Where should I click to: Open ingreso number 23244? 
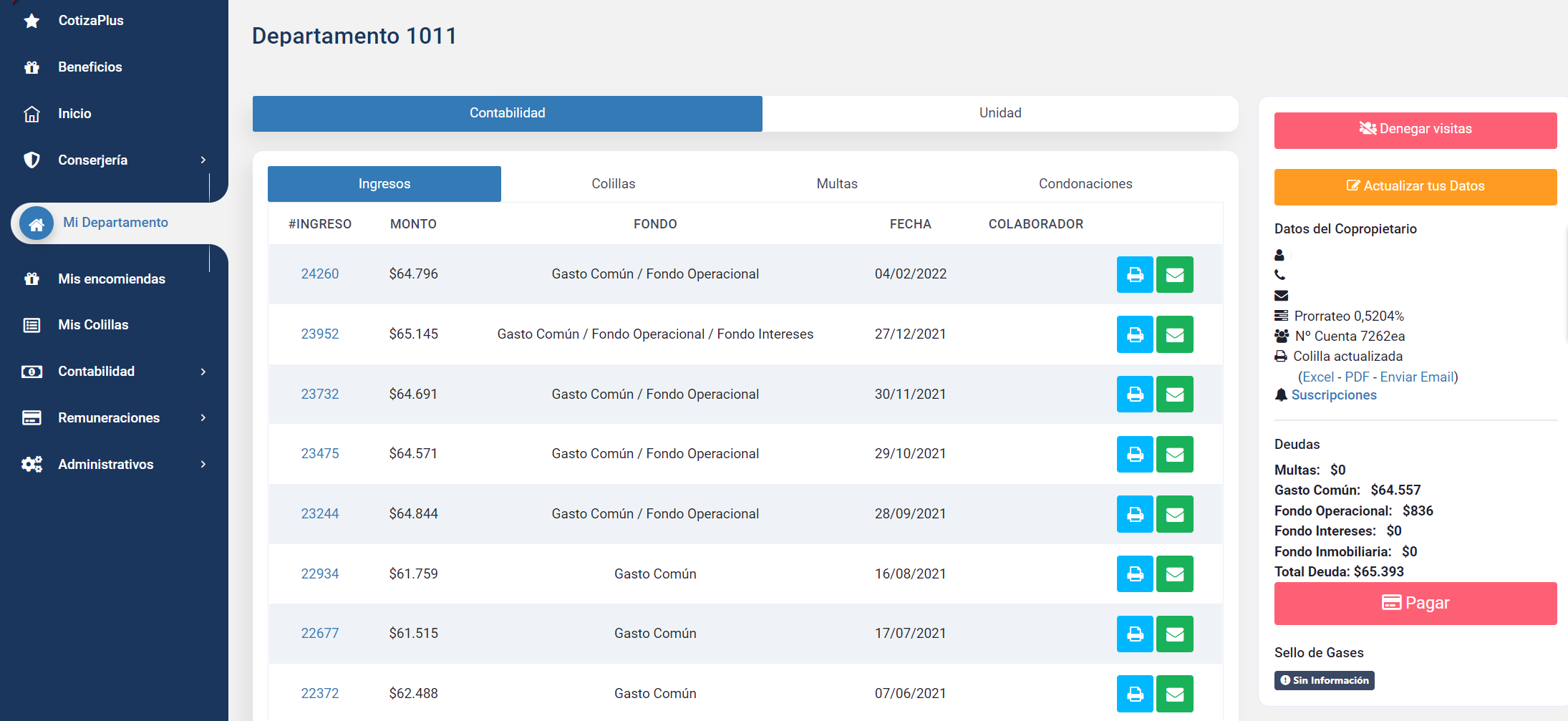[320, 514]
